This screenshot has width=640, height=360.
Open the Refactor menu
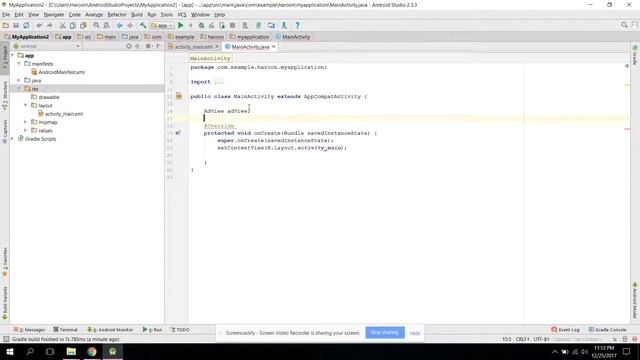click(117, 15)
